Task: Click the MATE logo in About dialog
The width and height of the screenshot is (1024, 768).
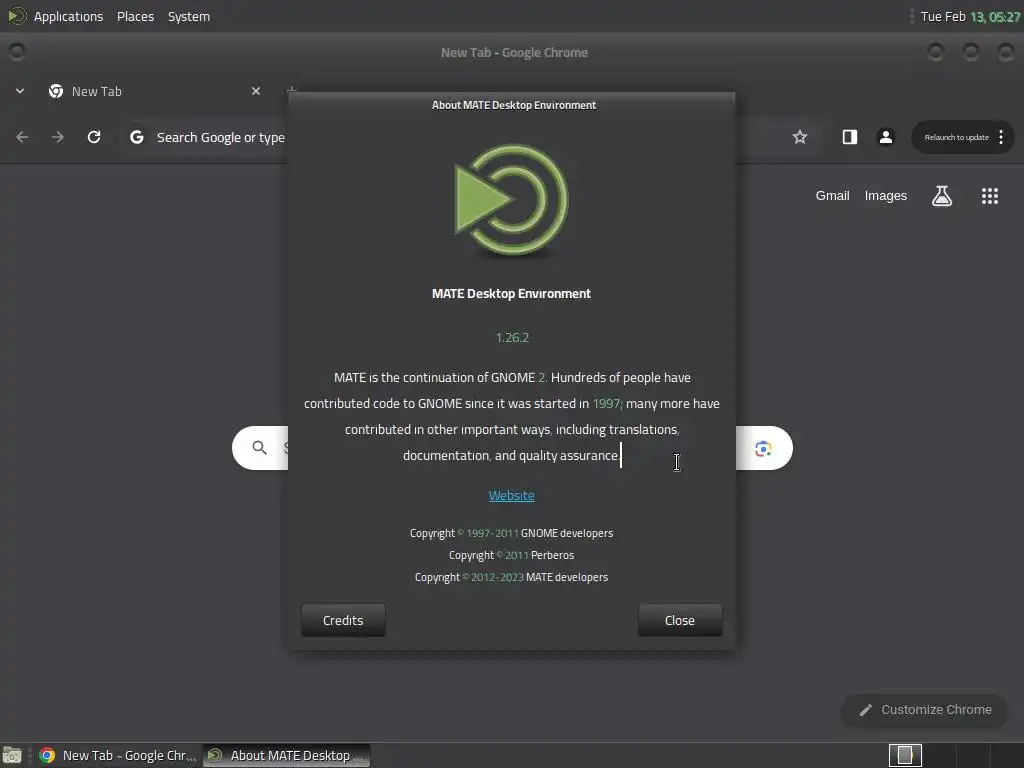Action: [x=511, y=200]
